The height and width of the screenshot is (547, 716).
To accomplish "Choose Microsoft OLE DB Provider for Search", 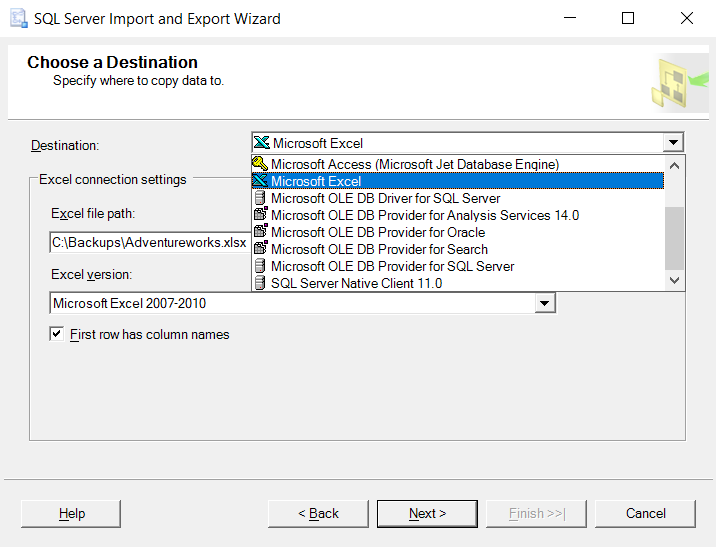I will tap(458, 249).
